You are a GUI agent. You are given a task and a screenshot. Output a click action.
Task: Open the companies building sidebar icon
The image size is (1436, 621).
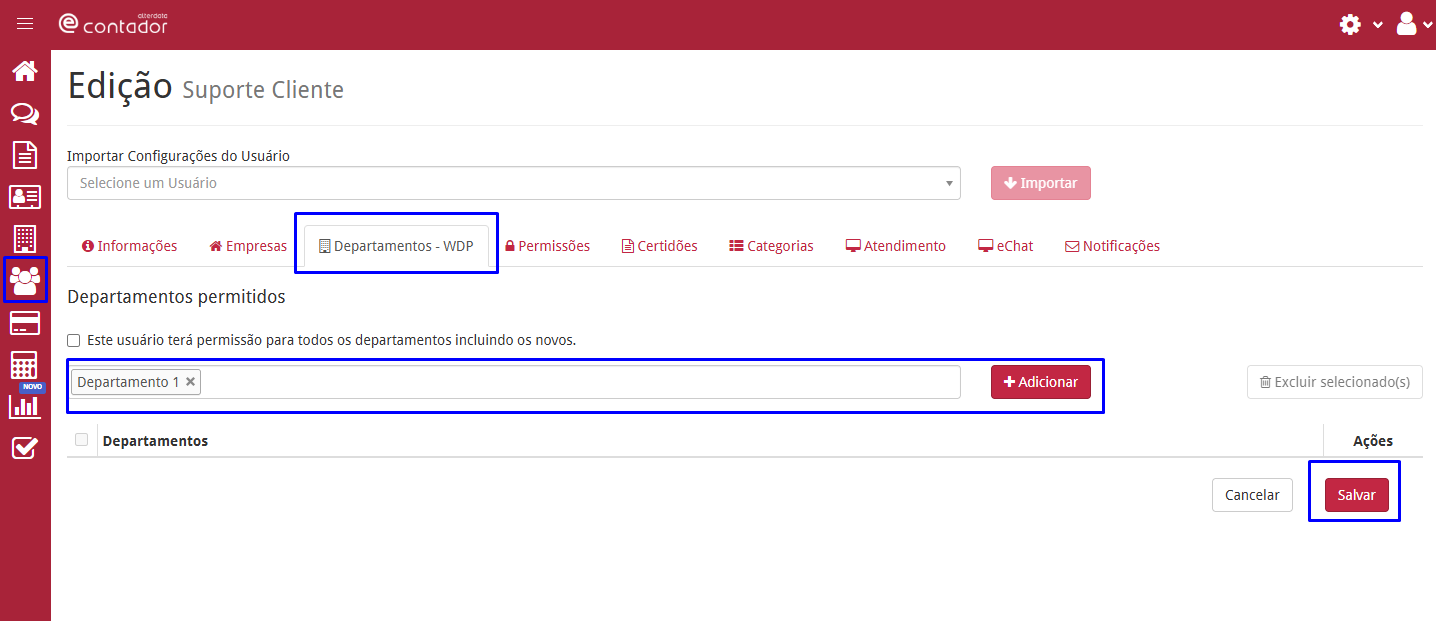[x=25, y=238]
